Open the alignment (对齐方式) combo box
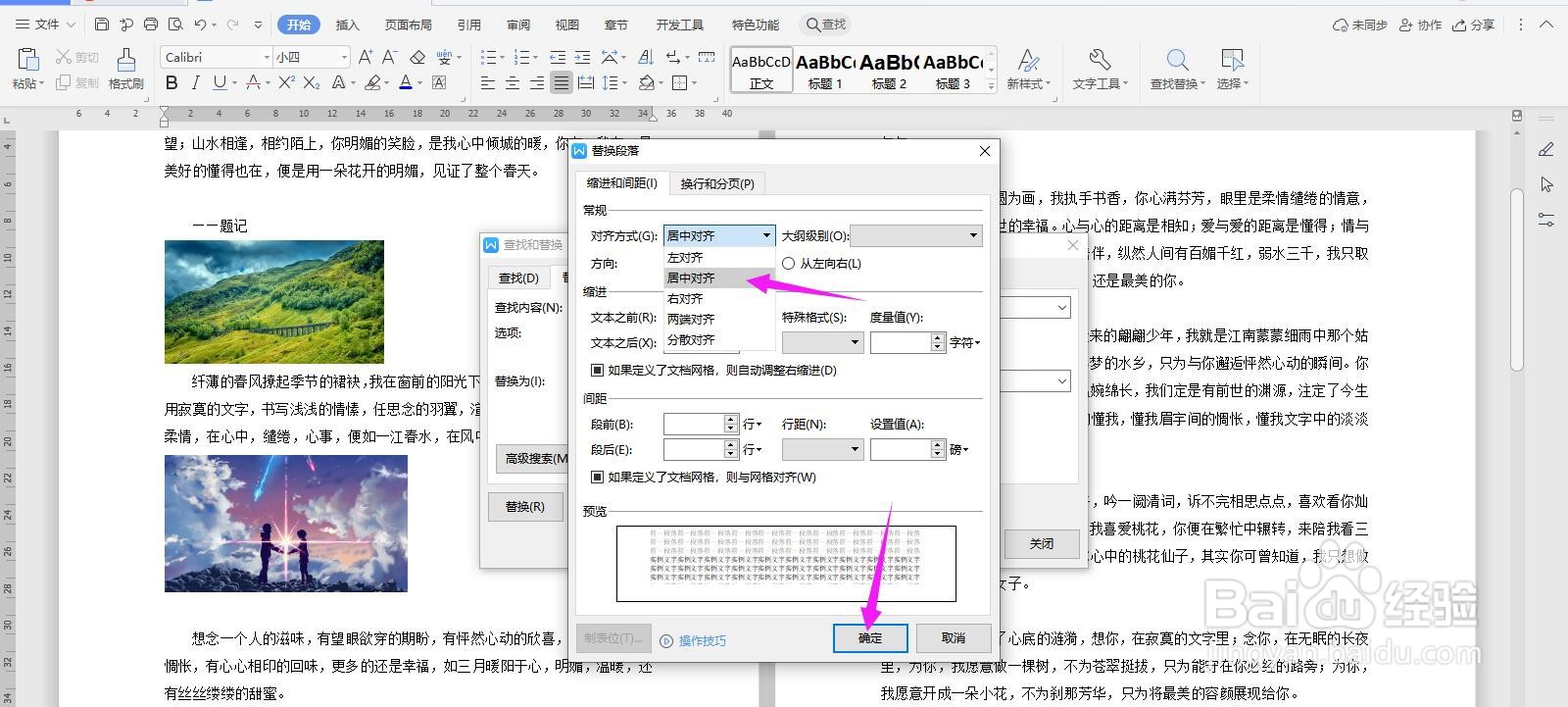This screenshot has width=1568, height=707. coord(719,235)
